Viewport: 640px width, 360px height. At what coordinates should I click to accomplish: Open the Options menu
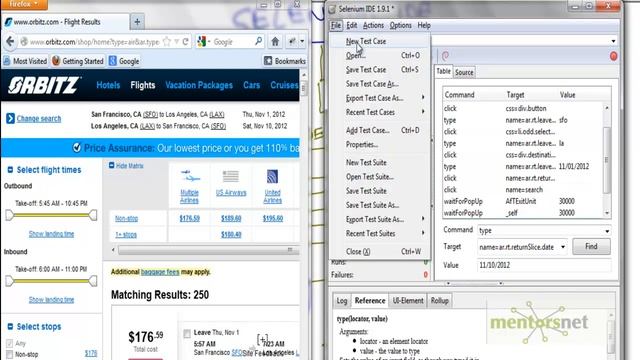pyautogui.click(x=400, y=25)
